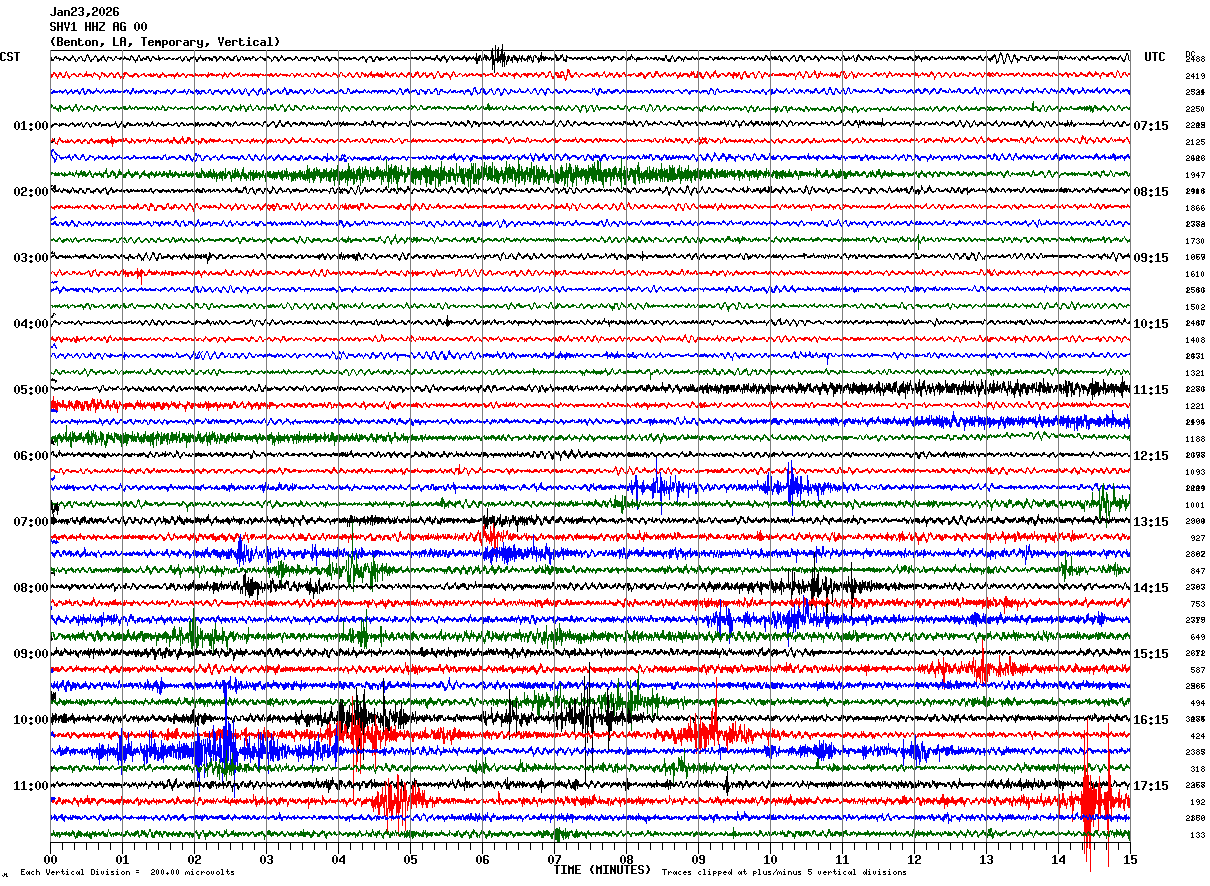The image size is (1210, 886).
Task: Click DC offset value 133
Action: click(x=1197, y=836)
